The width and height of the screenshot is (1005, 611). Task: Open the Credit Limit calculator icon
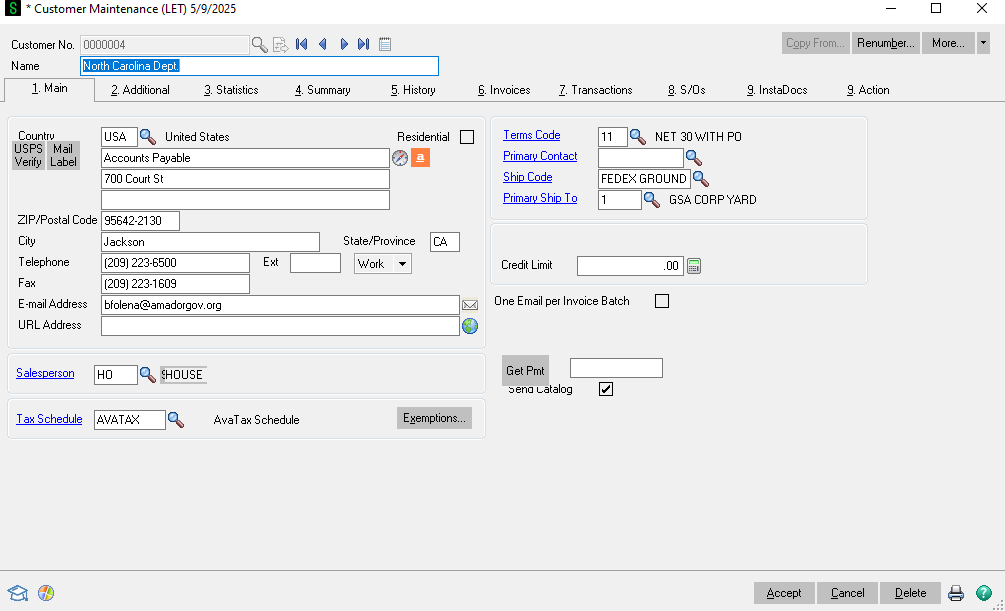click(x=695, y=266)
